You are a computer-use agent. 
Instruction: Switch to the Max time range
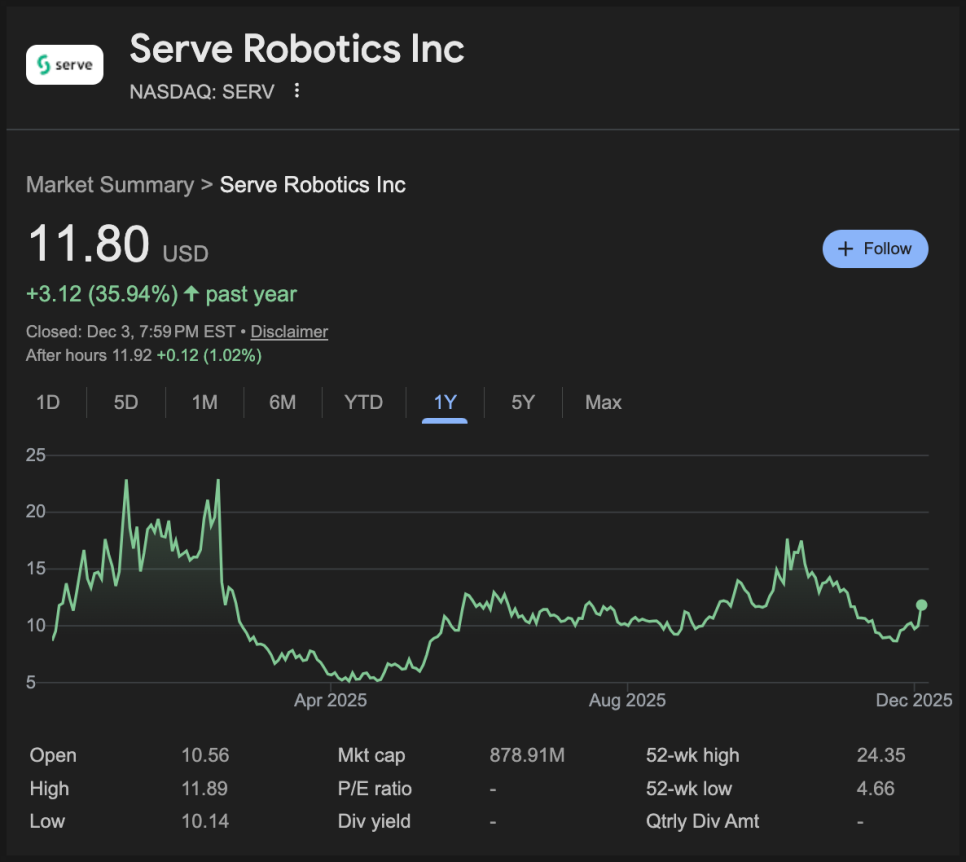[603, 402]
